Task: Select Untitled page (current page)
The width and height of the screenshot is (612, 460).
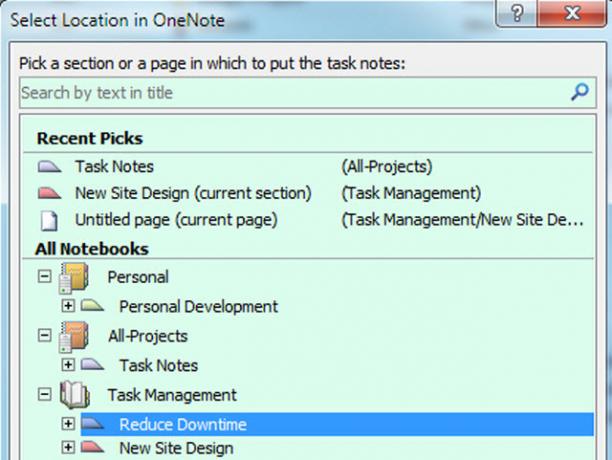Action: [x=176, y=220]
